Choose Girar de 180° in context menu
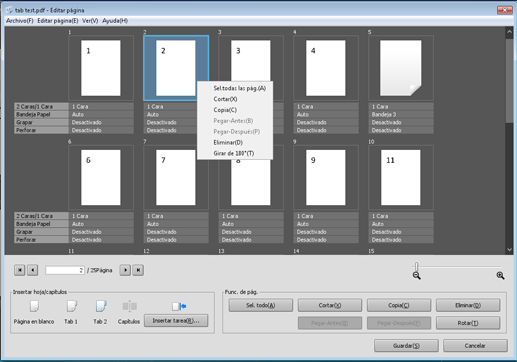Viewport: 517px width, 362px height. 235,153
